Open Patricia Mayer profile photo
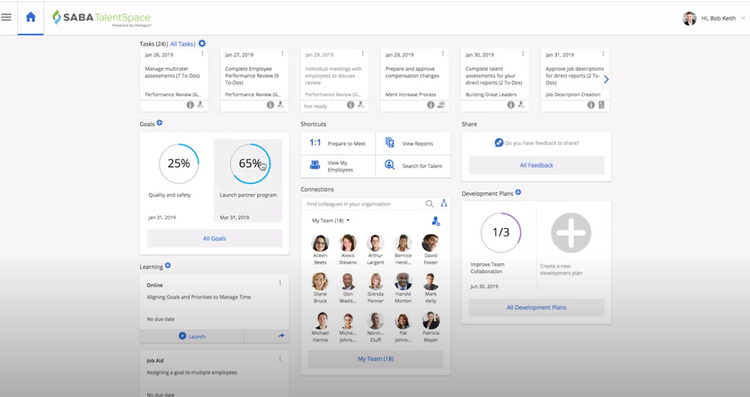 click(x=430, y=320)
